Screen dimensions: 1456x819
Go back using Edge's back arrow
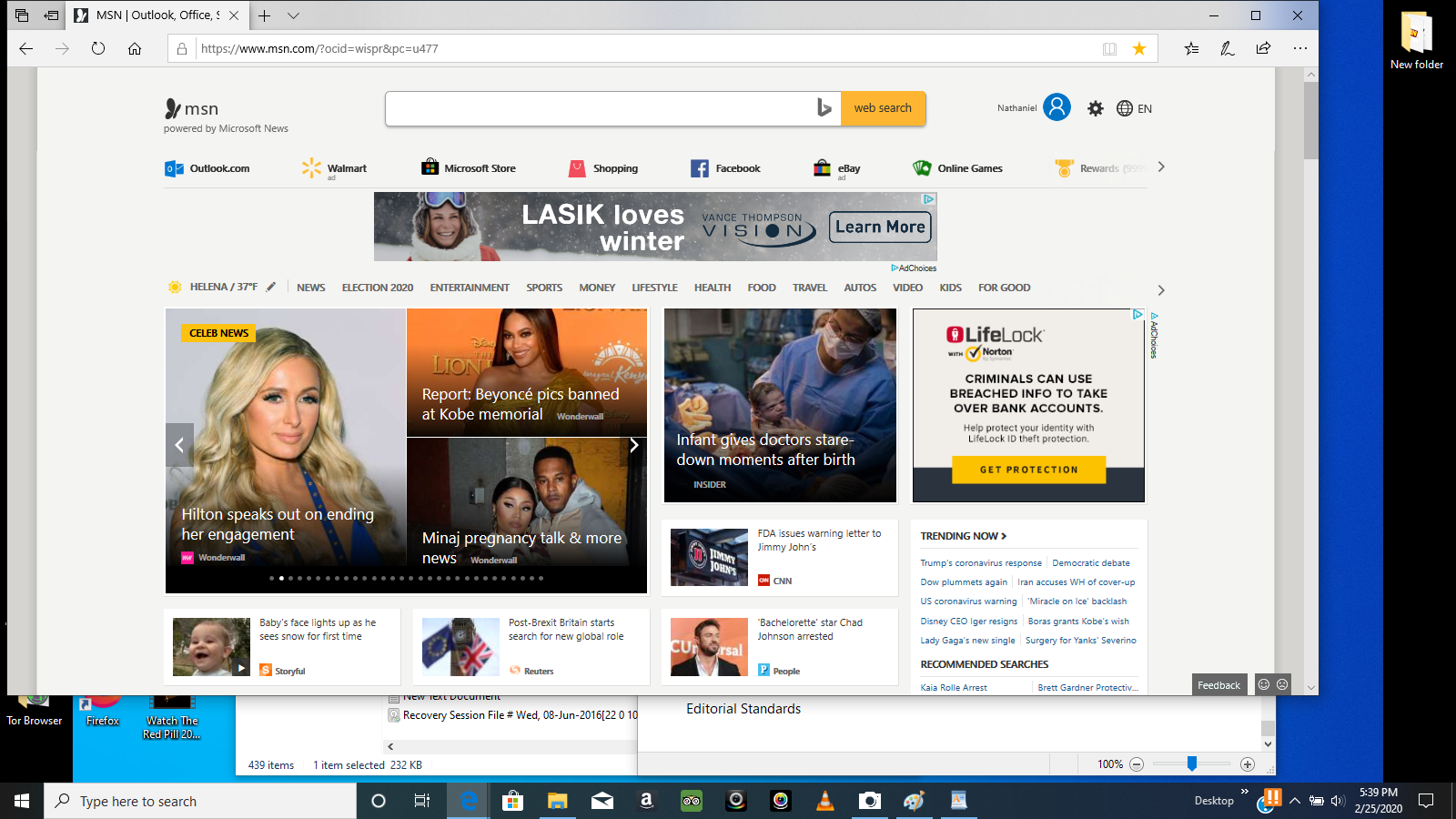point(26,49)
